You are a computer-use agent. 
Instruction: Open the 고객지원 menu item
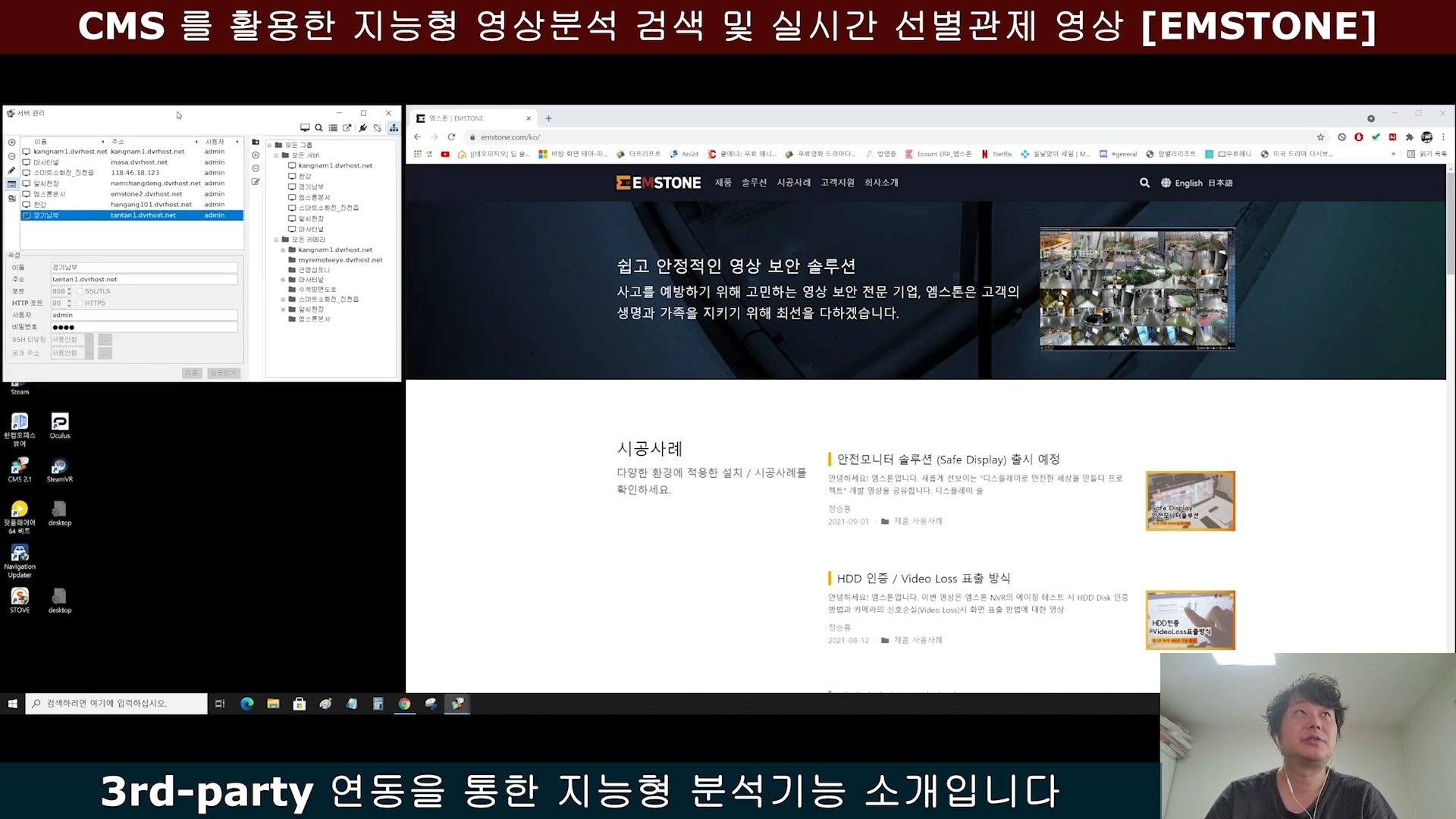pyautogui.click(x=837, y=183)
